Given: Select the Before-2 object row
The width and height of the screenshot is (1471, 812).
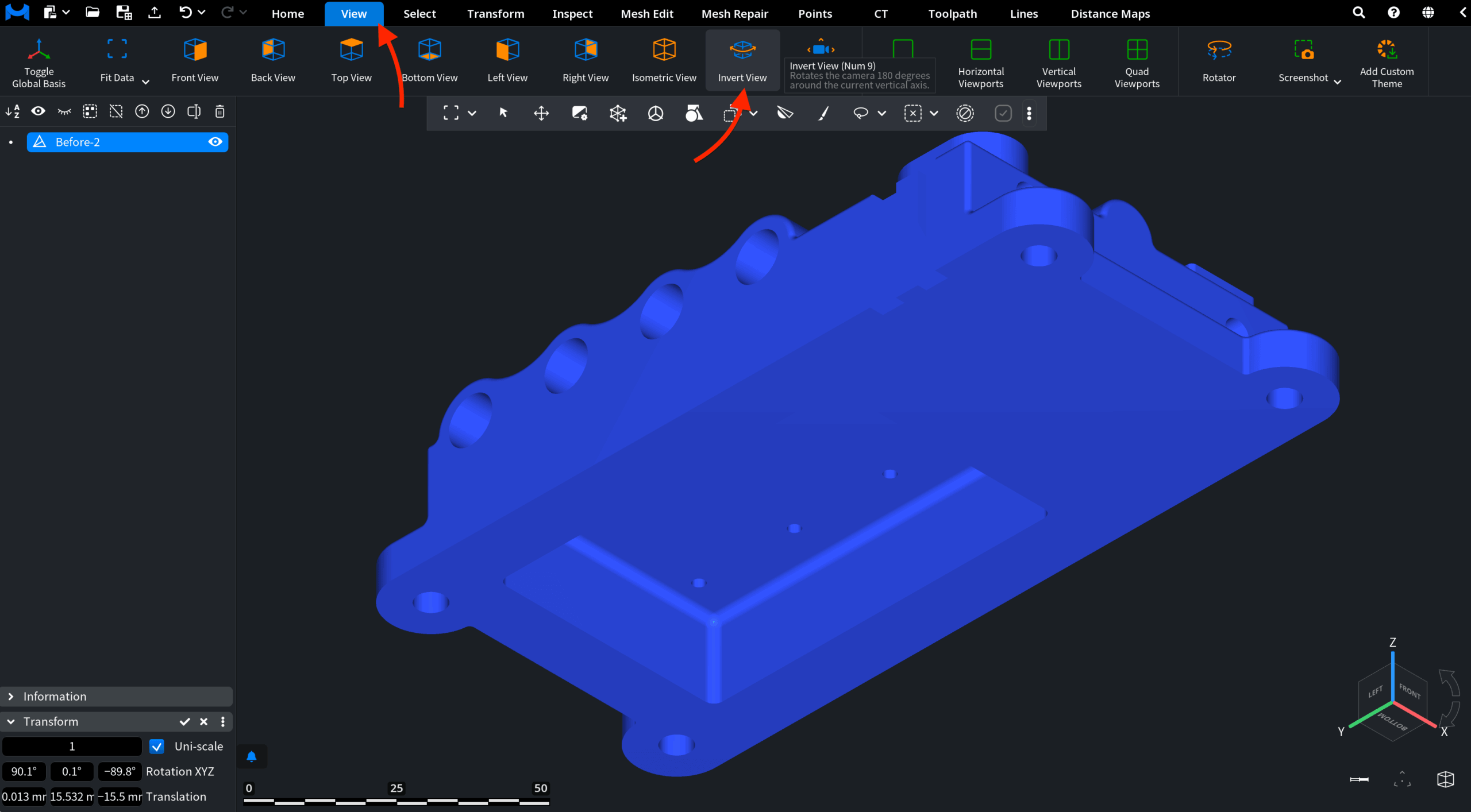Looking at the screenshot, I should pyautogui.click(x=127, y=142).
